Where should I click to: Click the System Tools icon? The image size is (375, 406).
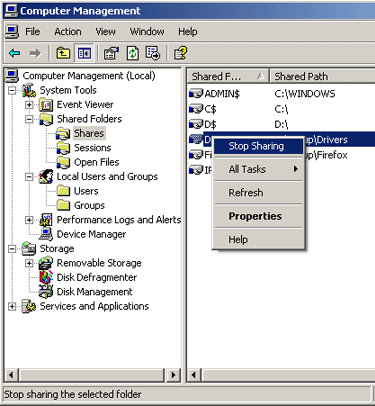[x=29, y=90]
